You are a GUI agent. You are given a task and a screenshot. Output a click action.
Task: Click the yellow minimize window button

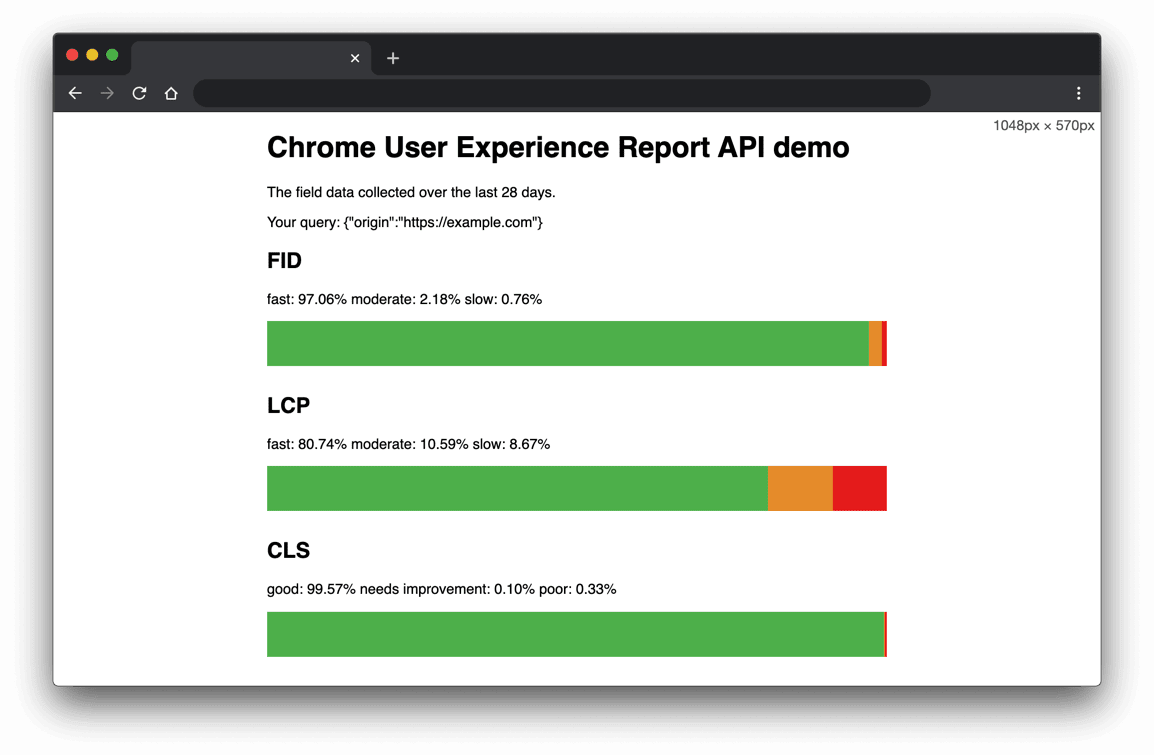(x=92, y=55)
